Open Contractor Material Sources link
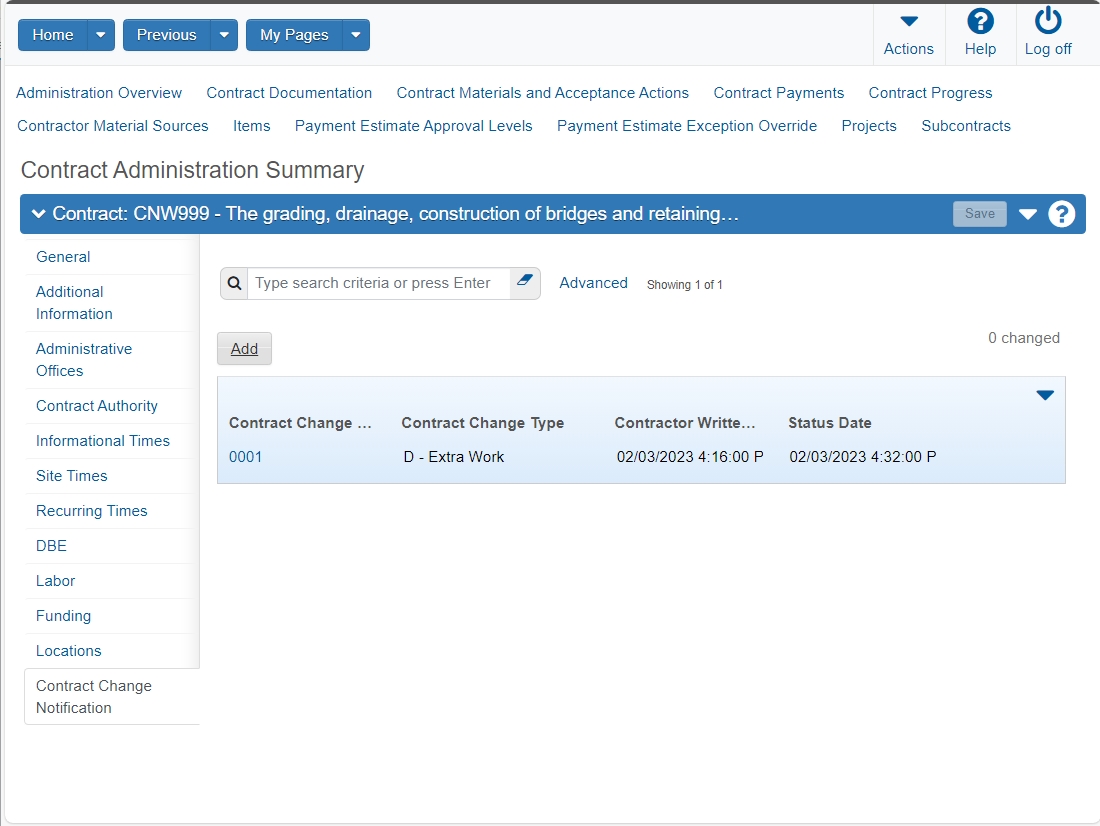This screenshot has width=1100, height=826. (x=113, y=126)
